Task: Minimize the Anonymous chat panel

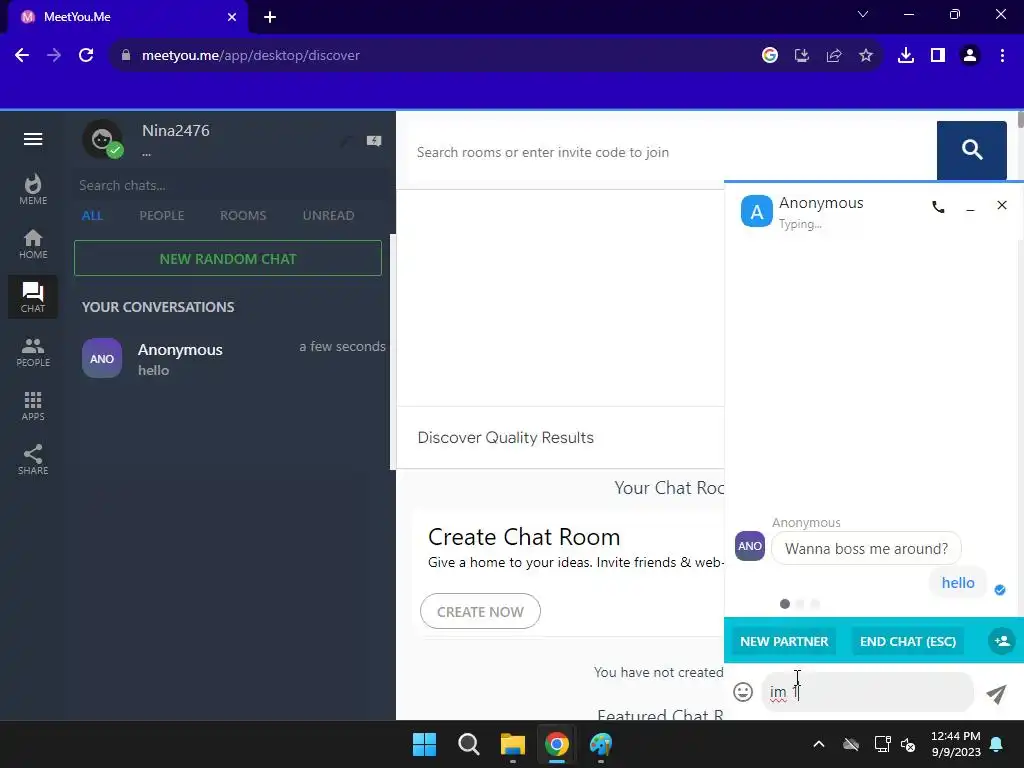Action: coord(970,208)
